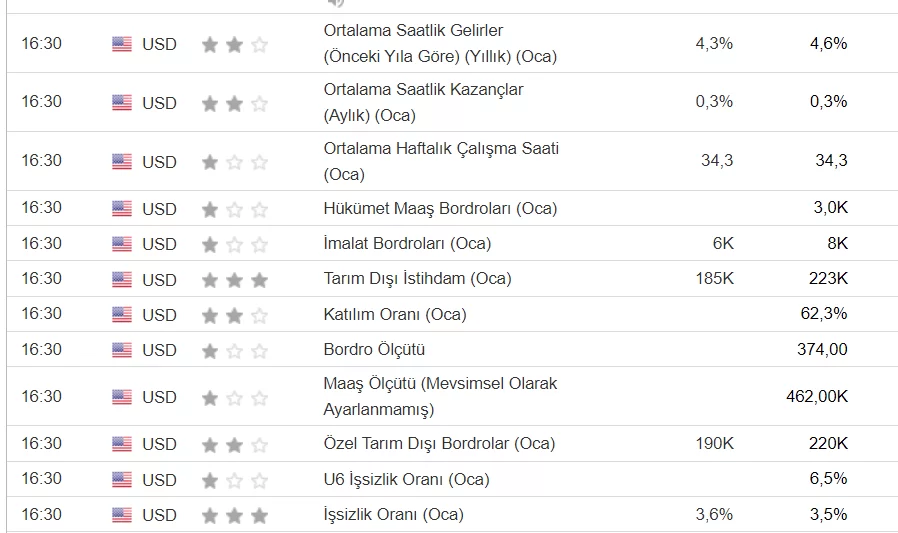Viewport: 898px width, 533px height.
Task: Click the US flag in the Maaş Ölçütü row
Action: click(122, 397)
